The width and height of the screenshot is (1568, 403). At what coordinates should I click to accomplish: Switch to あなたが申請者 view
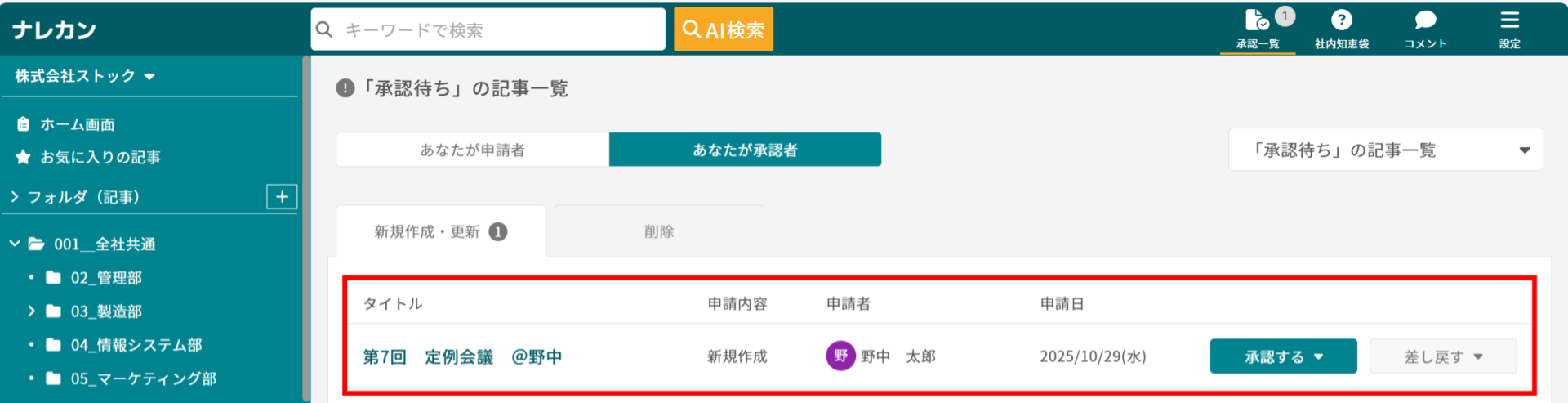472,150
